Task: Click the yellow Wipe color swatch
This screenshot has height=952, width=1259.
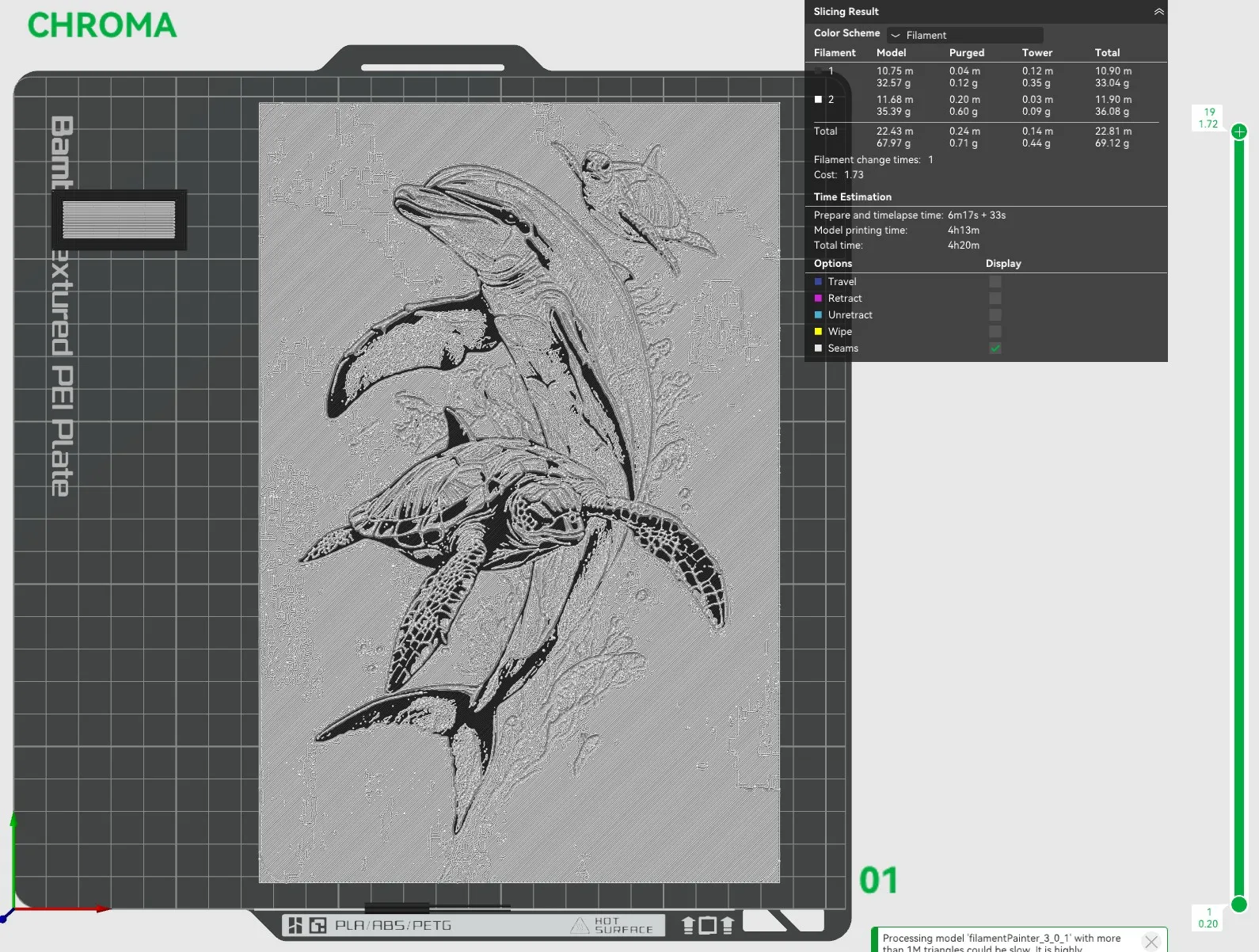Action: point(818,332)
